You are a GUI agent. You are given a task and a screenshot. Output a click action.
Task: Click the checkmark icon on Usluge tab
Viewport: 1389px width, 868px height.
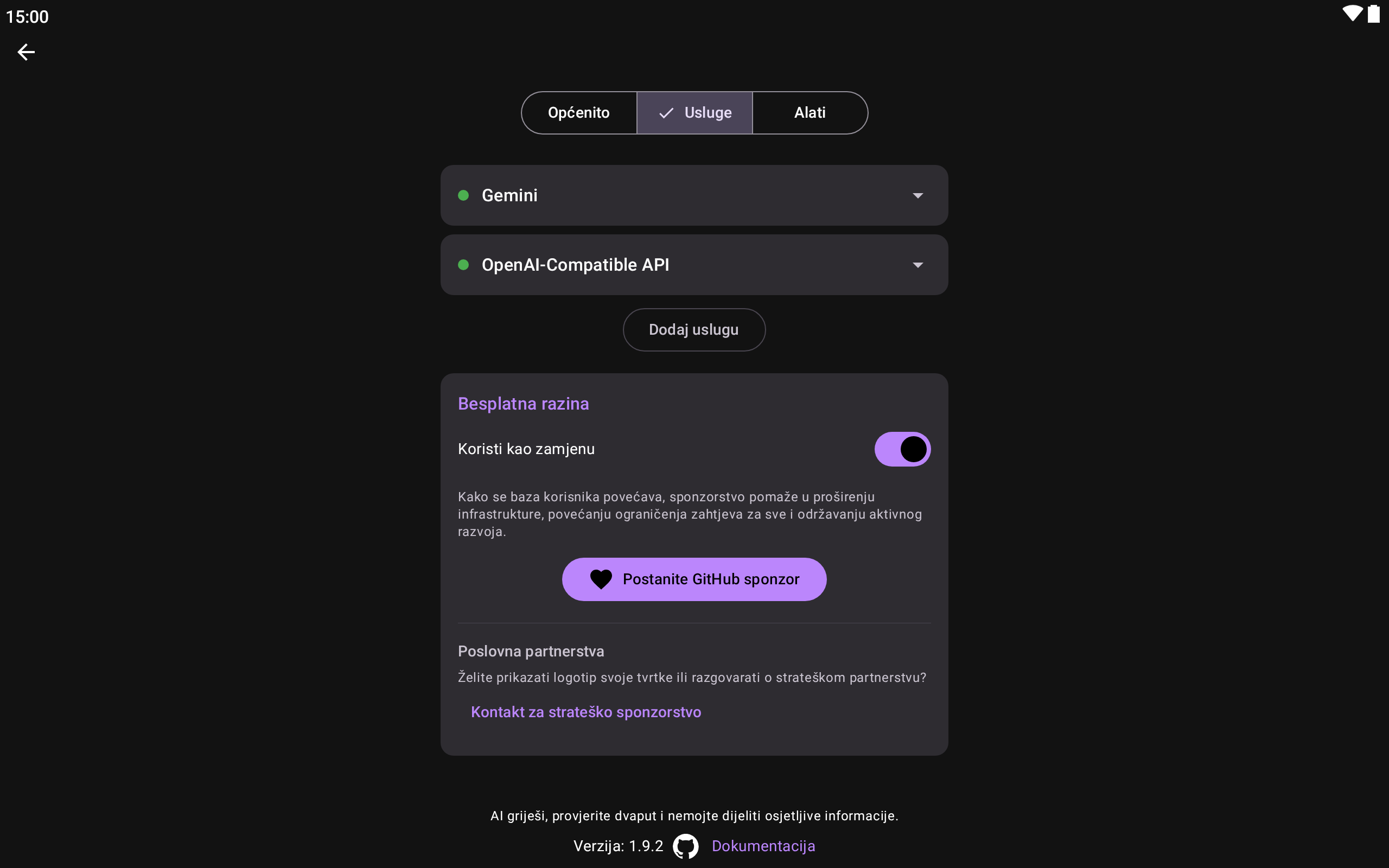click(x=666, y=113)
